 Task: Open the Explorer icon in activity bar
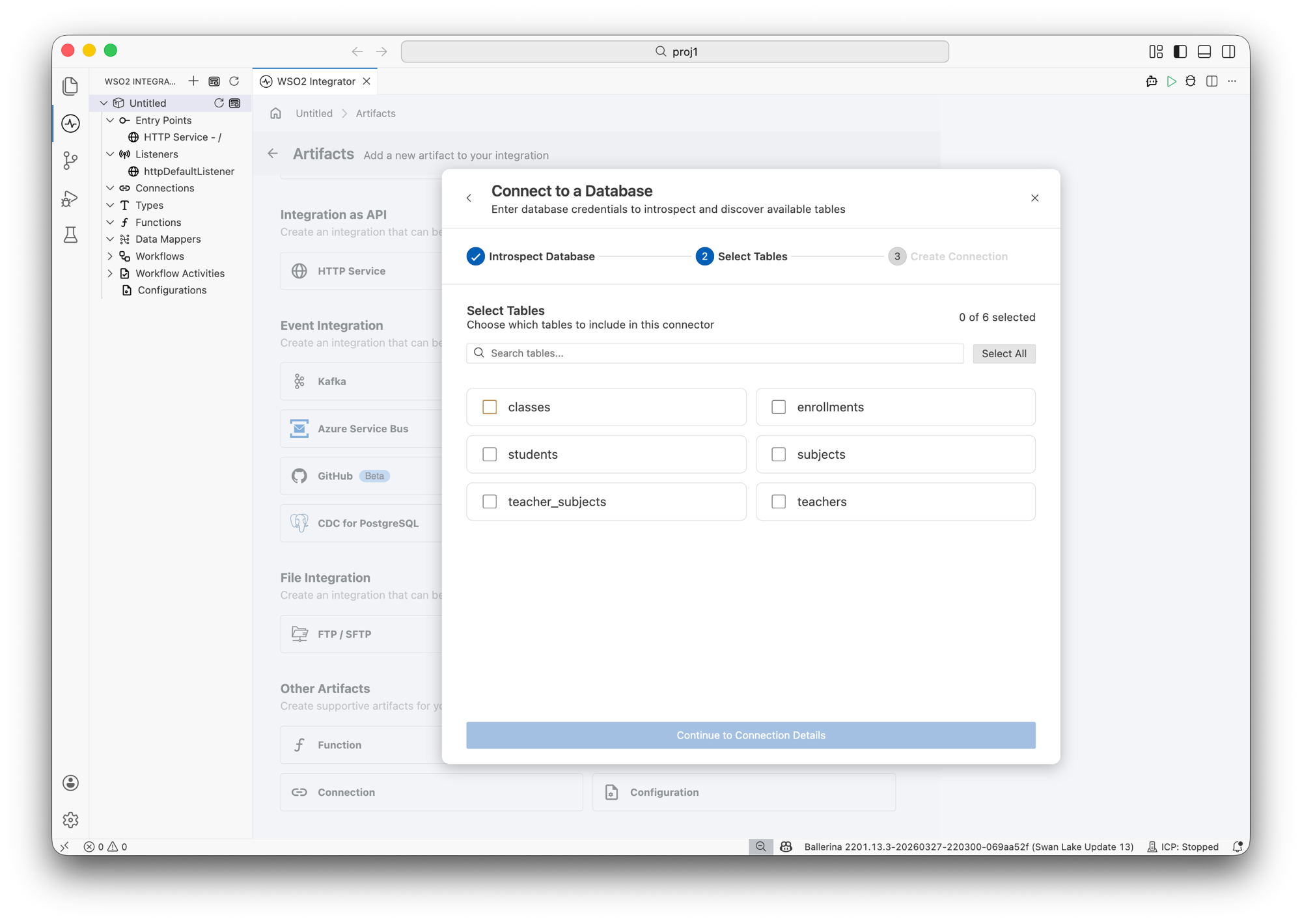[x=70, y=86]
